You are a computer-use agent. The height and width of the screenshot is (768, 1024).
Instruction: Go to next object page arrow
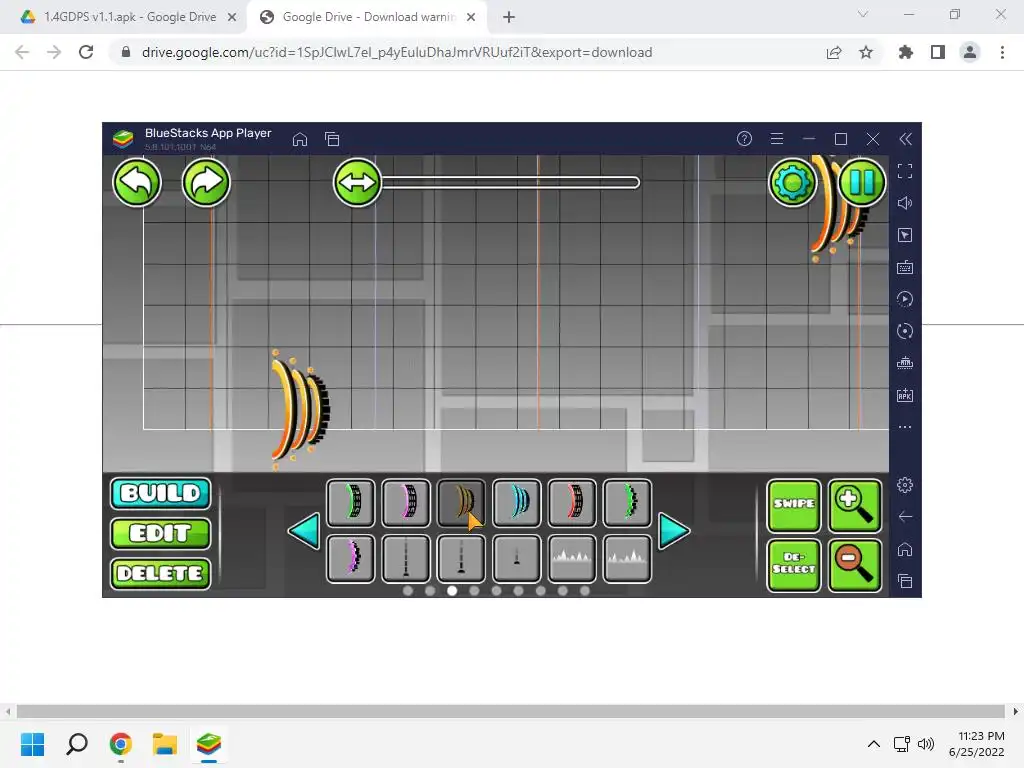click(674, 531)
